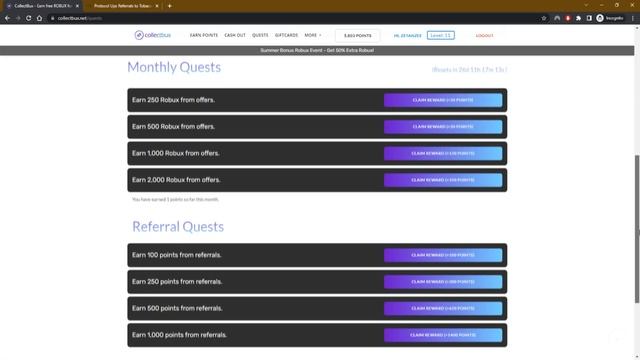
Task: Open the extensions puzzle icon
Action: coord(578,18)
